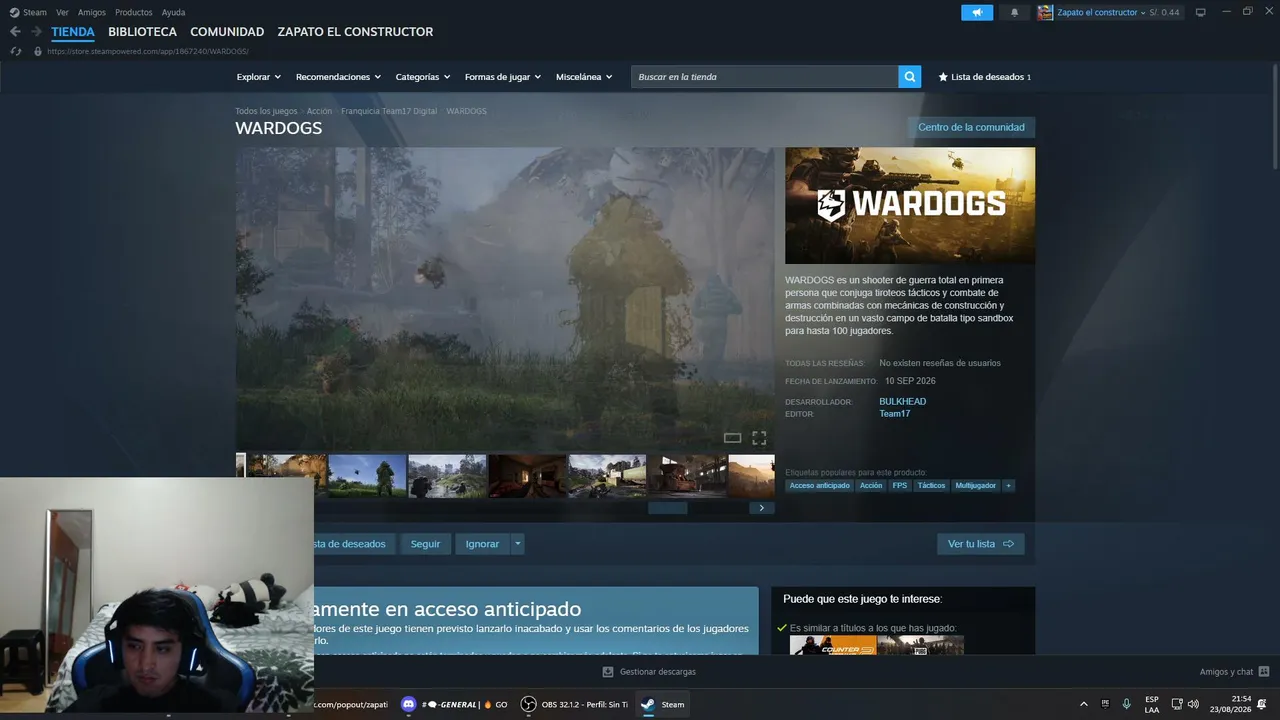This screenshot has width=1280, height=720.
Task: Open the Amigos y chat icon
Action: [x=1264, y=672]
